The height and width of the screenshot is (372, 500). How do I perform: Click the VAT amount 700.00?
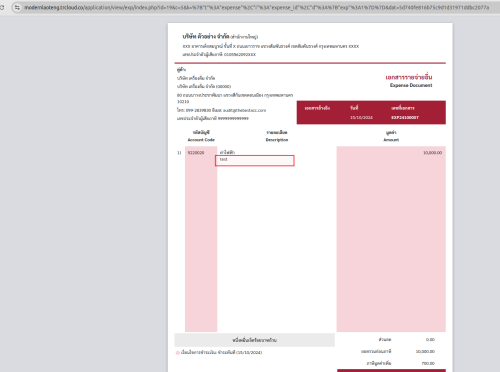pyautogui.click(x=428, y=363)
